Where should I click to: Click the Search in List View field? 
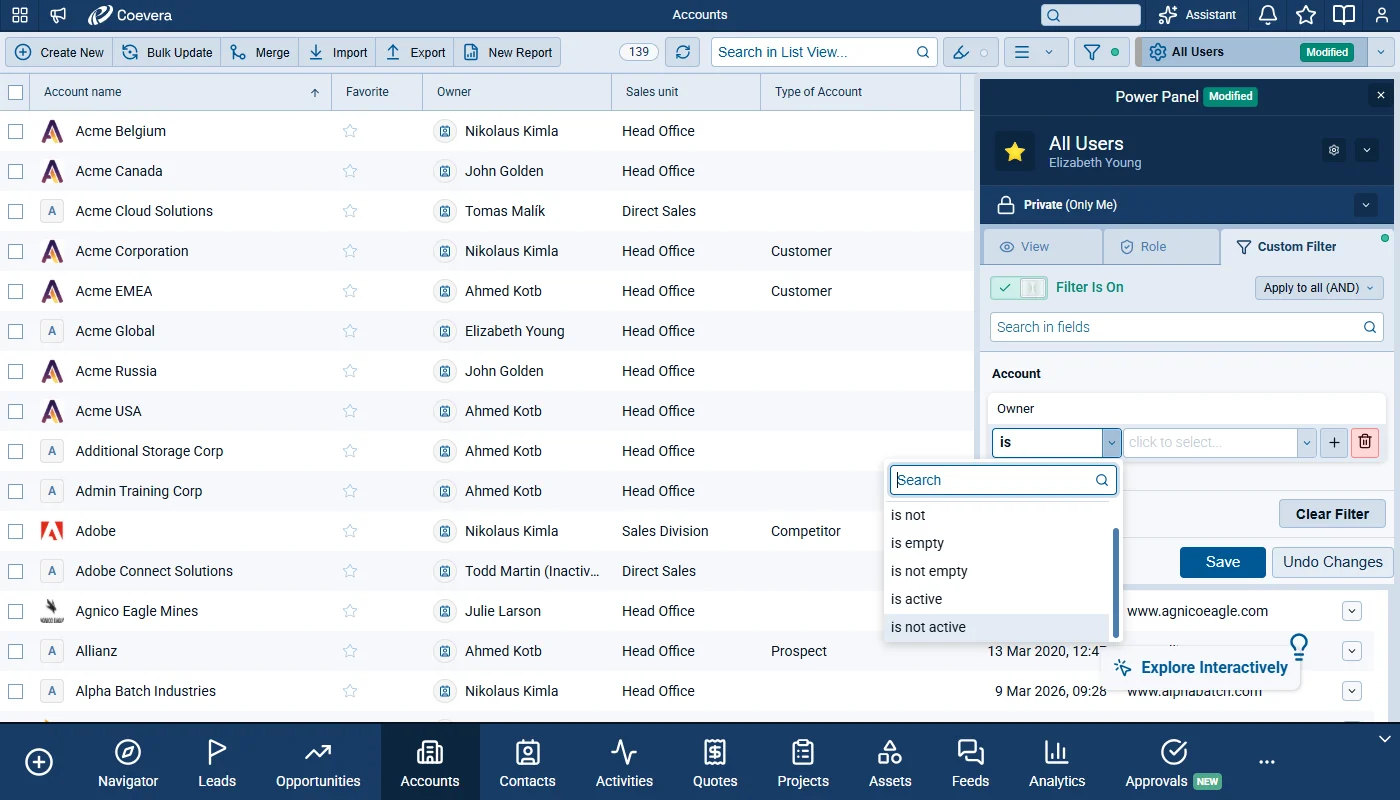pos(824,52)
